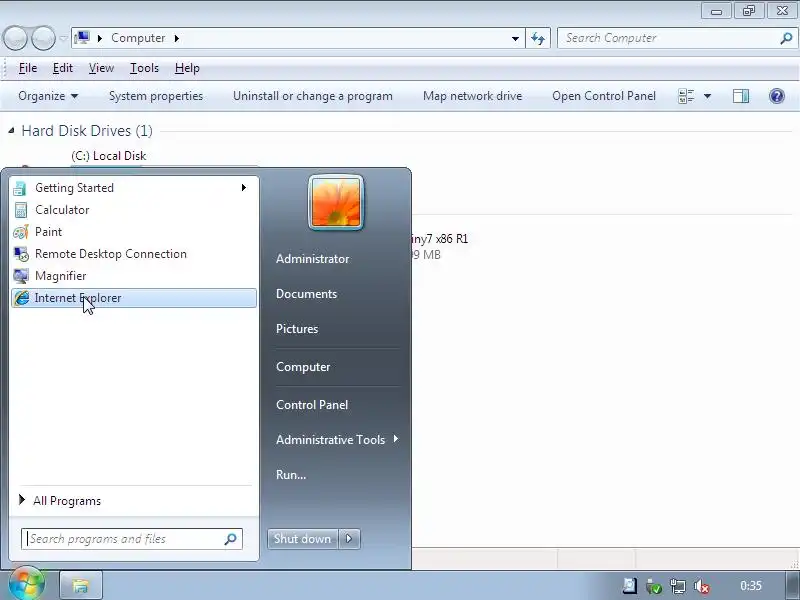The height and width of the screenshot is (600, 800).
Task: Open recent pages dropdown arrow
Action: (63, 38)
